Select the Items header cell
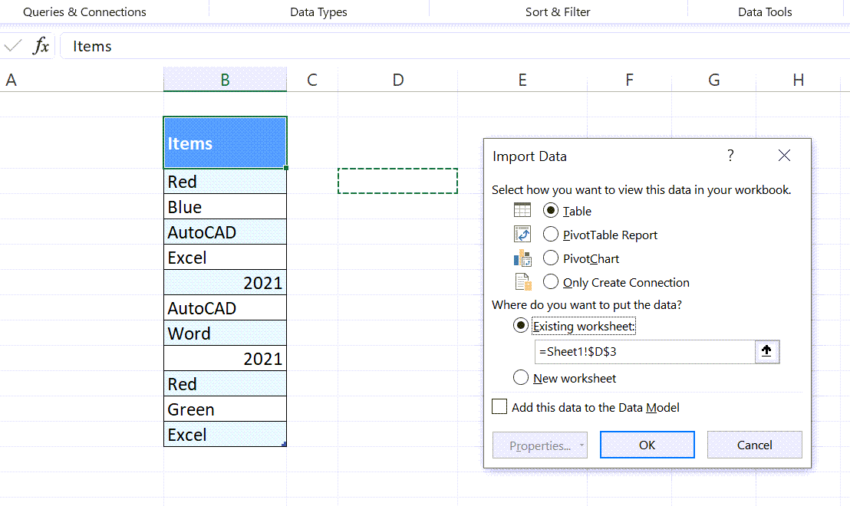The width and height of the screenshot is (850, 506). [225, 143]
